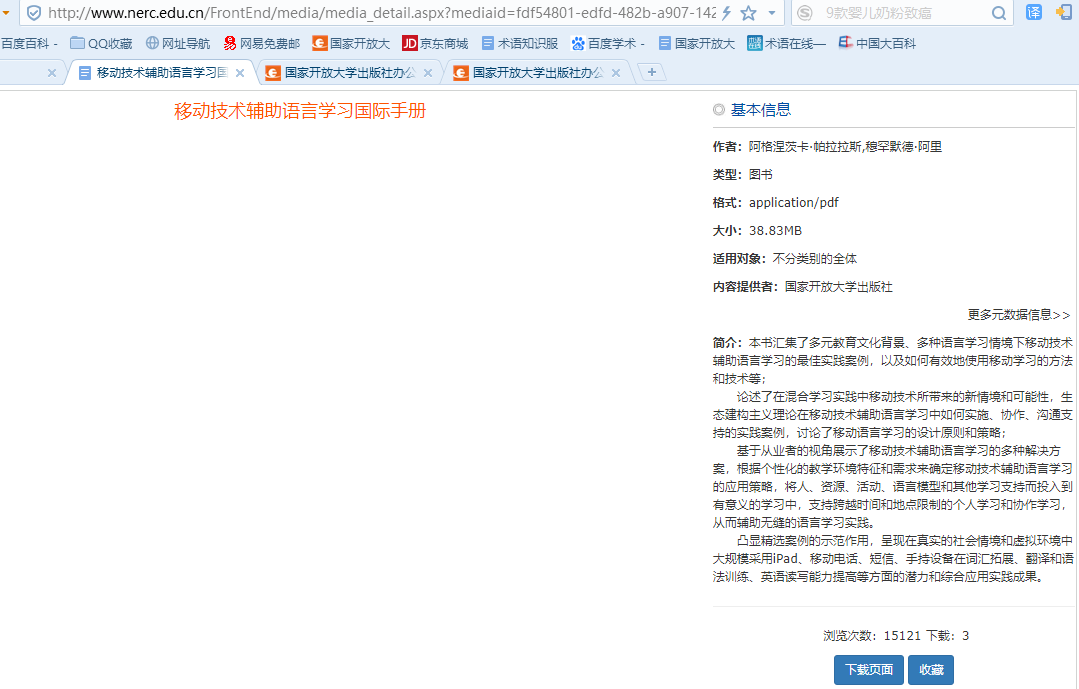Close the 移动技术辅助语言学习 tab
1079x689 pixels.
pos(240,73)
